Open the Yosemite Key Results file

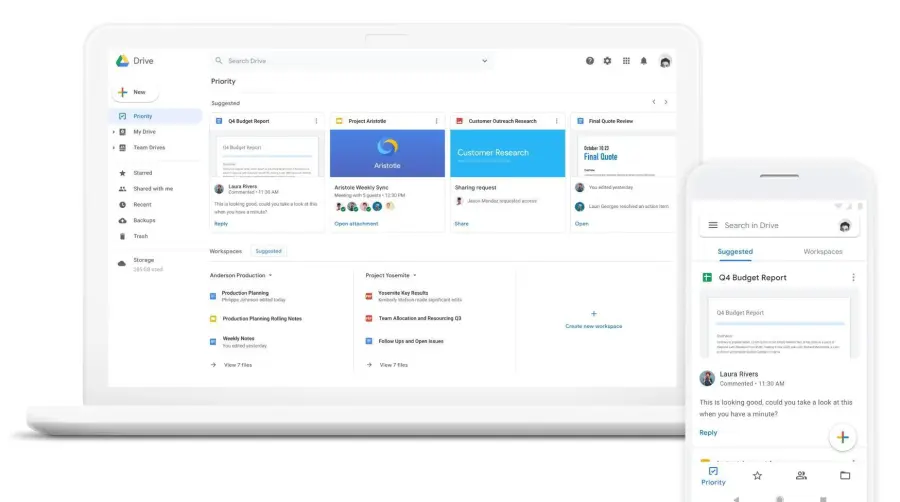tap(403, 293)
